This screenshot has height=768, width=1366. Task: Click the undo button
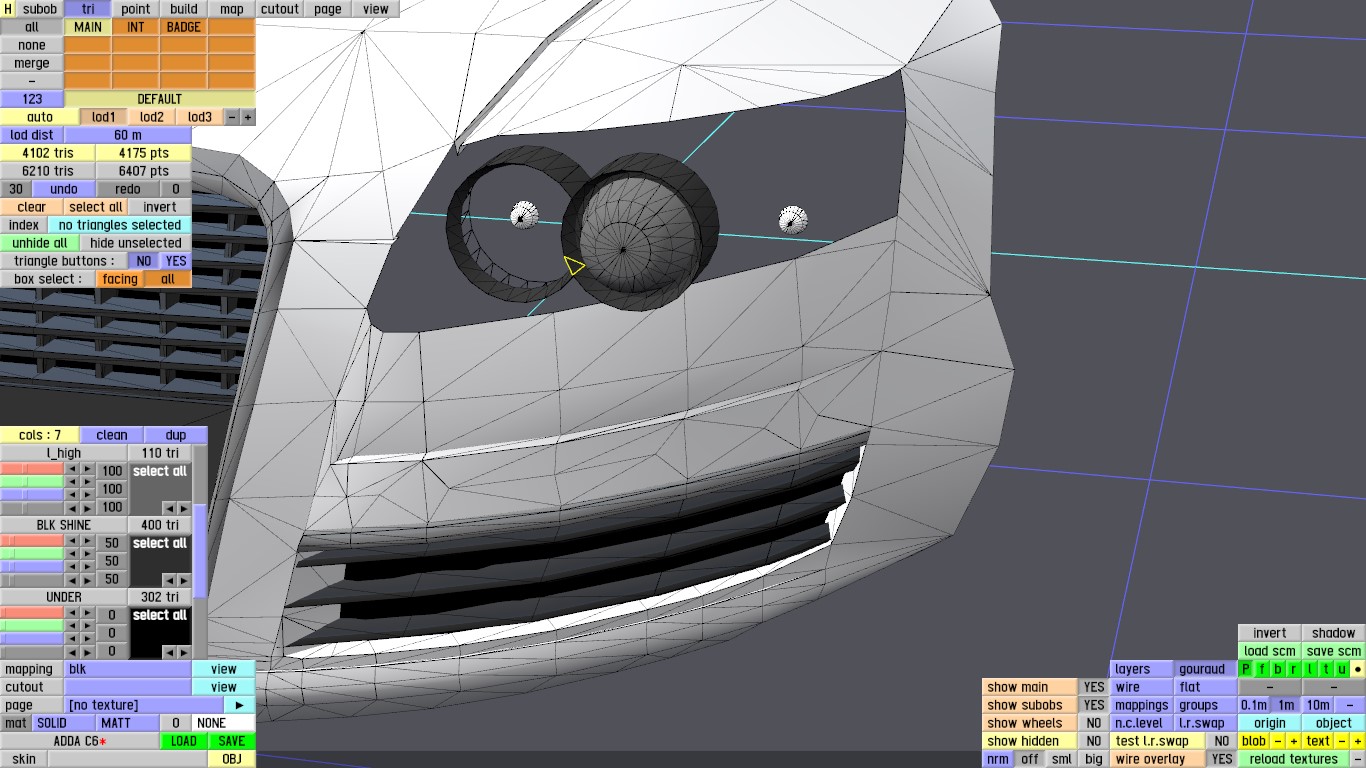coord(64,189)
